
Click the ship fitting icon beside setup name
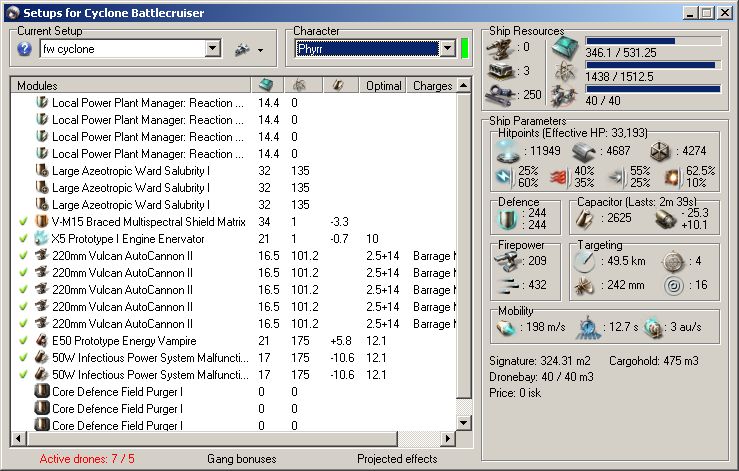tap(242, 49)
